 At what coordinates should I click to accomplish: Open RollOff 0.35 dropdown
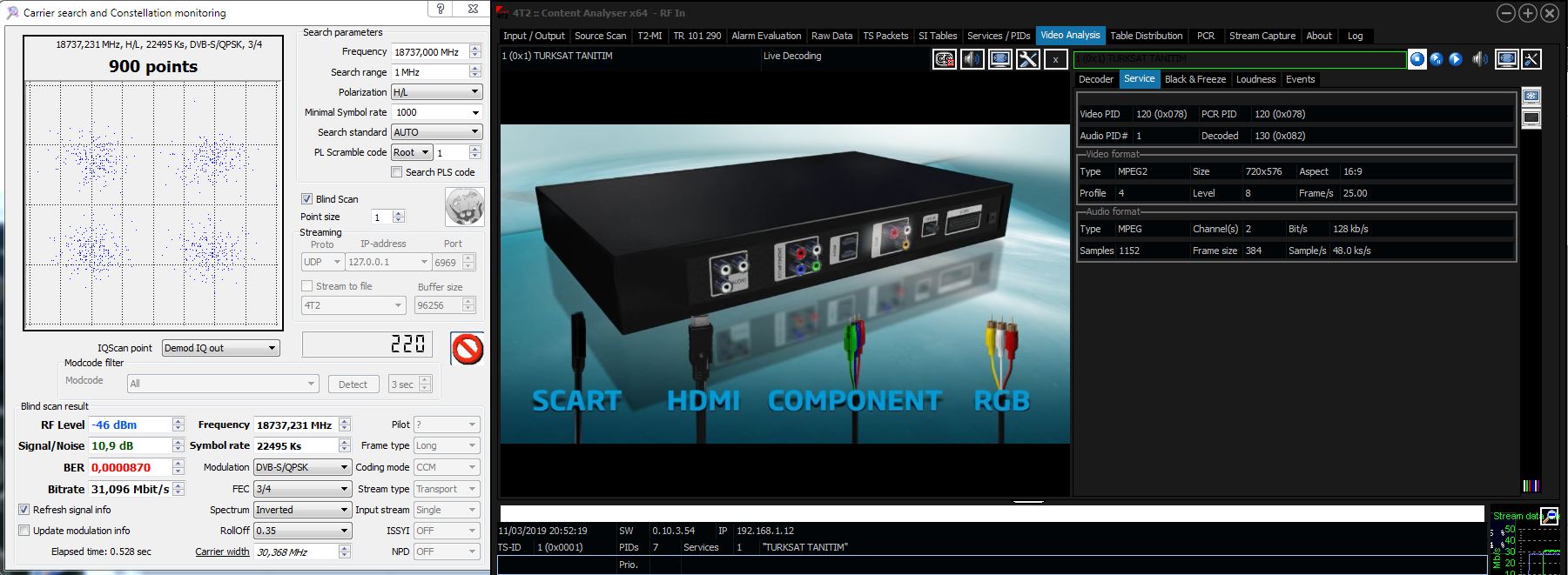(302, 531)
